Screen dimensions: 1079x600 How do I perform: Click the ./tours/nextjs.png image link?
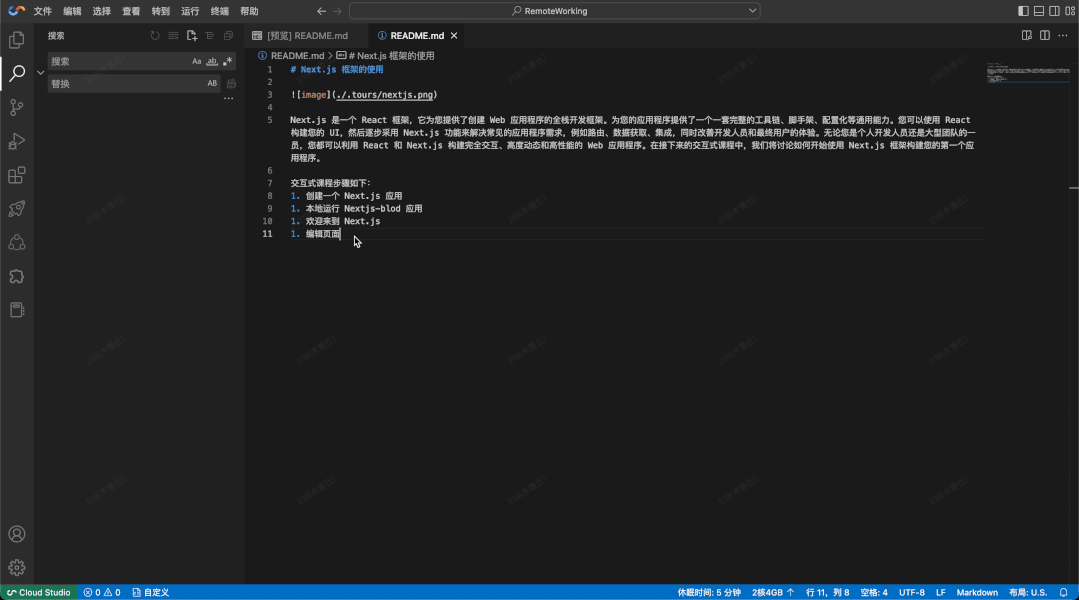pos(385,95)
